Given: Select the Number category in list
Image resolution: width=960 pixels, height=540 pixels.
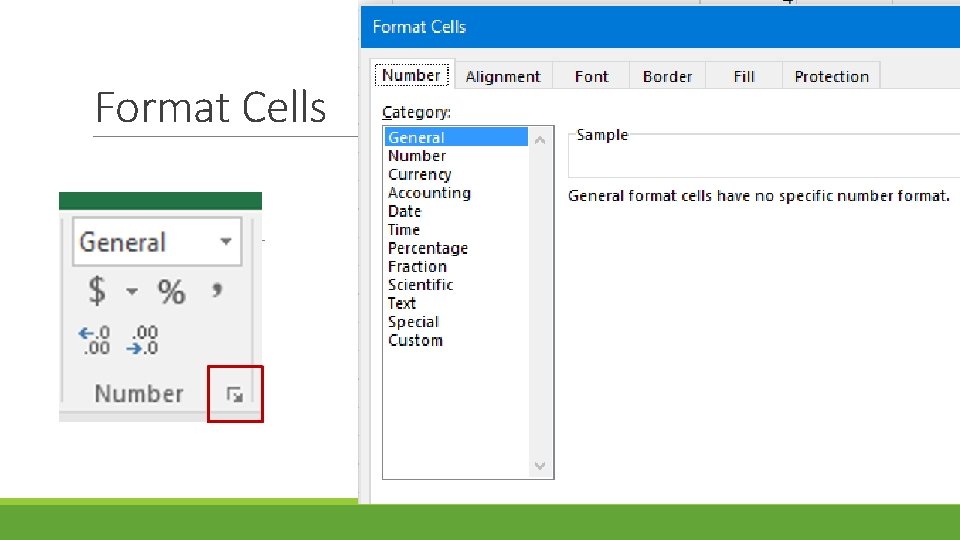Looking at the screenshot, I should 456,156.
